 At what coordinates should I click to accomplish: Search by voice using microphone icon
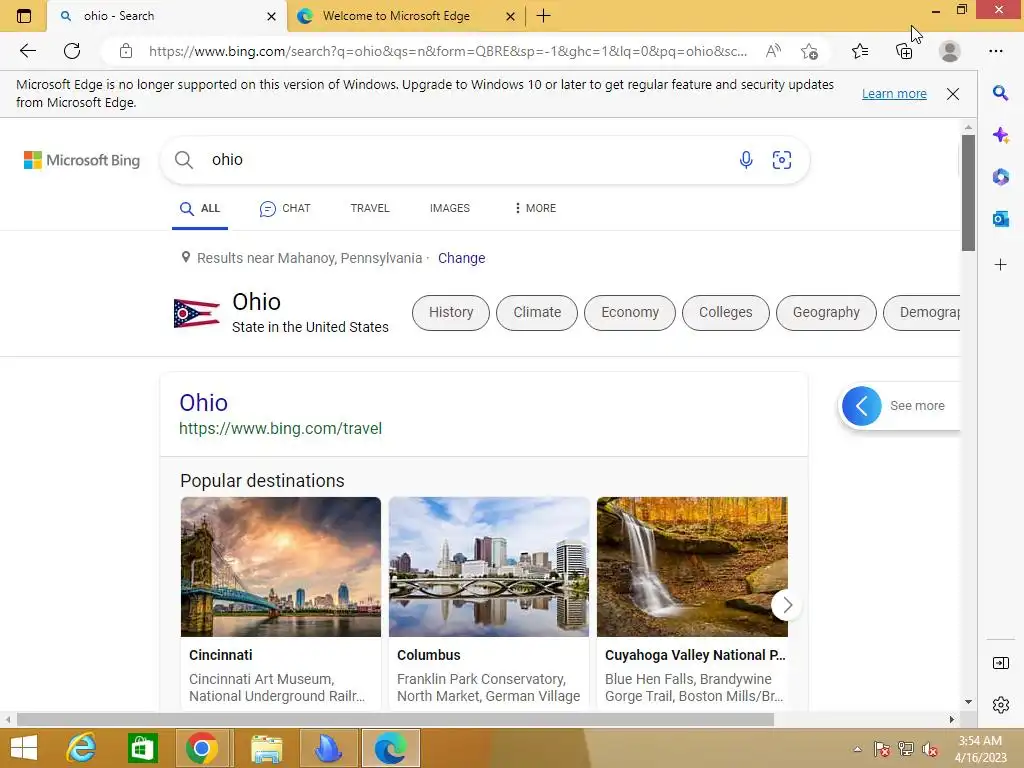[746, 160]
